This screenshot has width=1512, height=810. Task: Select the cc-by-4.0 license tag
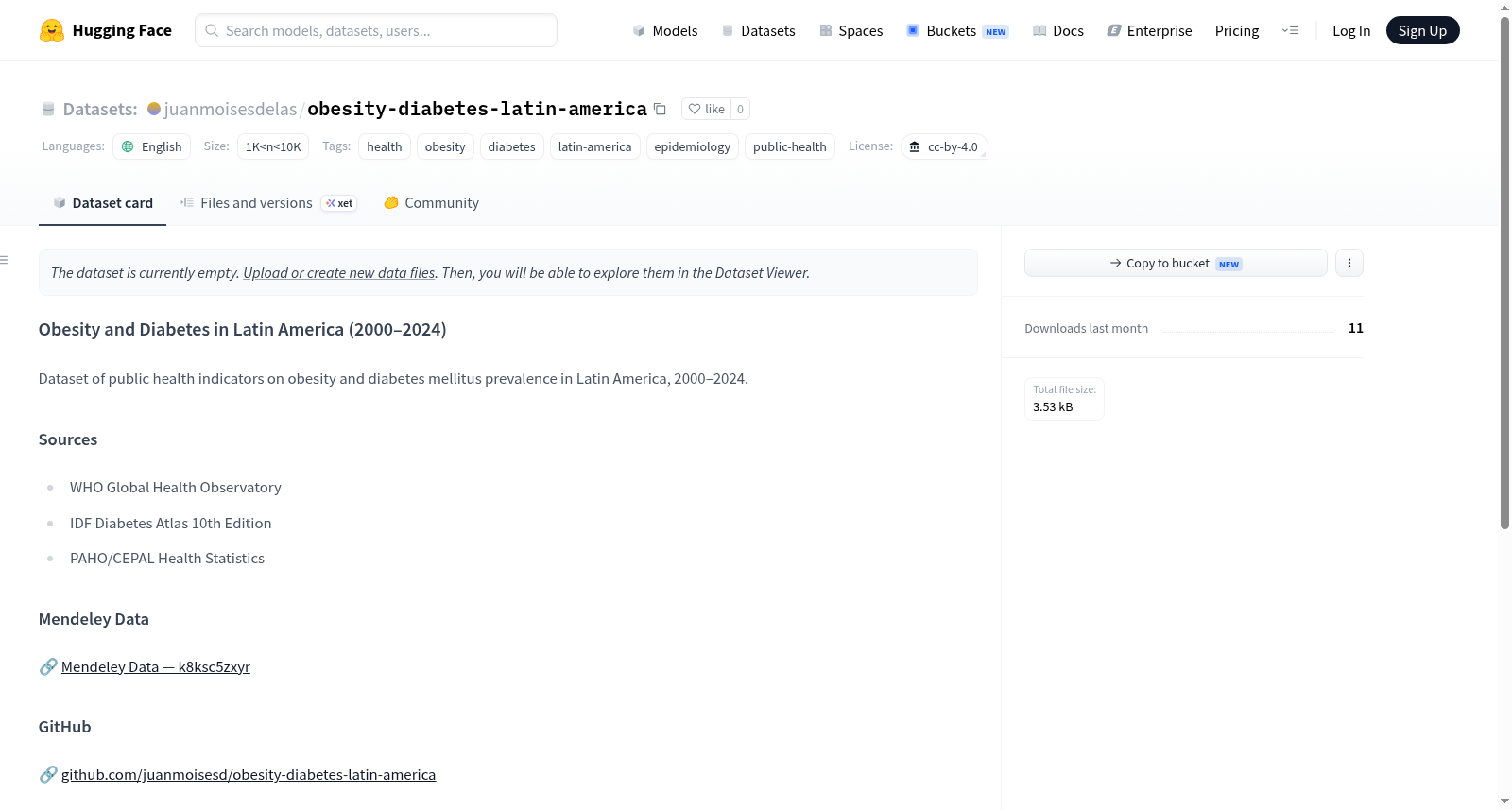pos(944,146)
